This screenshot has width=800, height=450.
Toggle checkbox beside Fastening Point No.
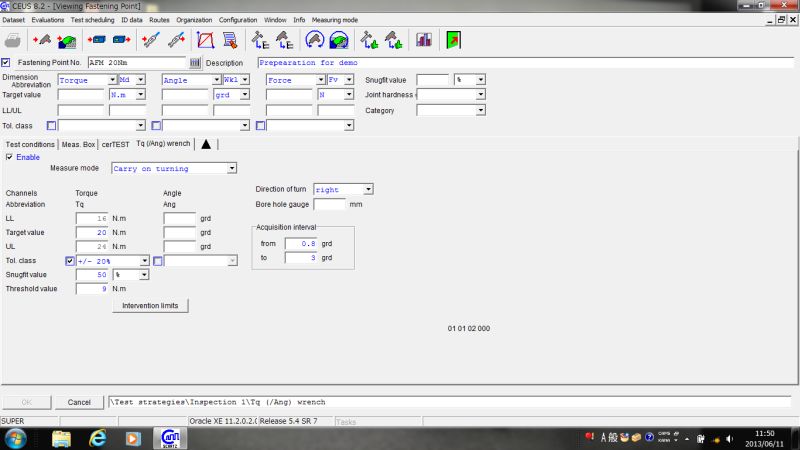tap(6, 62)
